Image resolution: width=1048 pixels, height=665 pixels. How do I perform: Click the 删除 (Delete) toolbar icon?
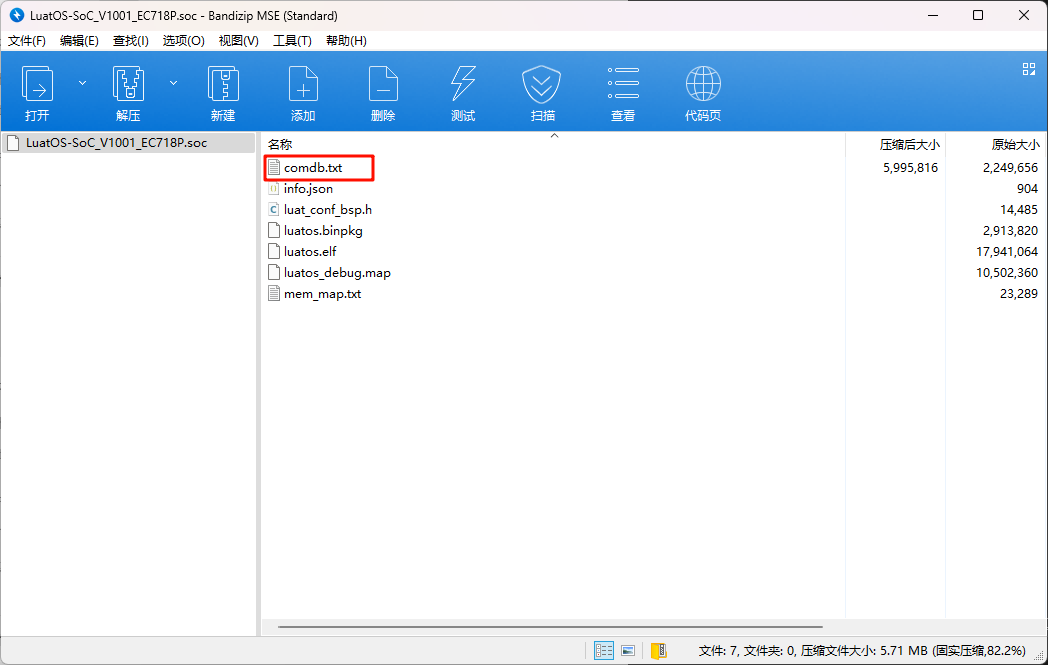(383, 84)
